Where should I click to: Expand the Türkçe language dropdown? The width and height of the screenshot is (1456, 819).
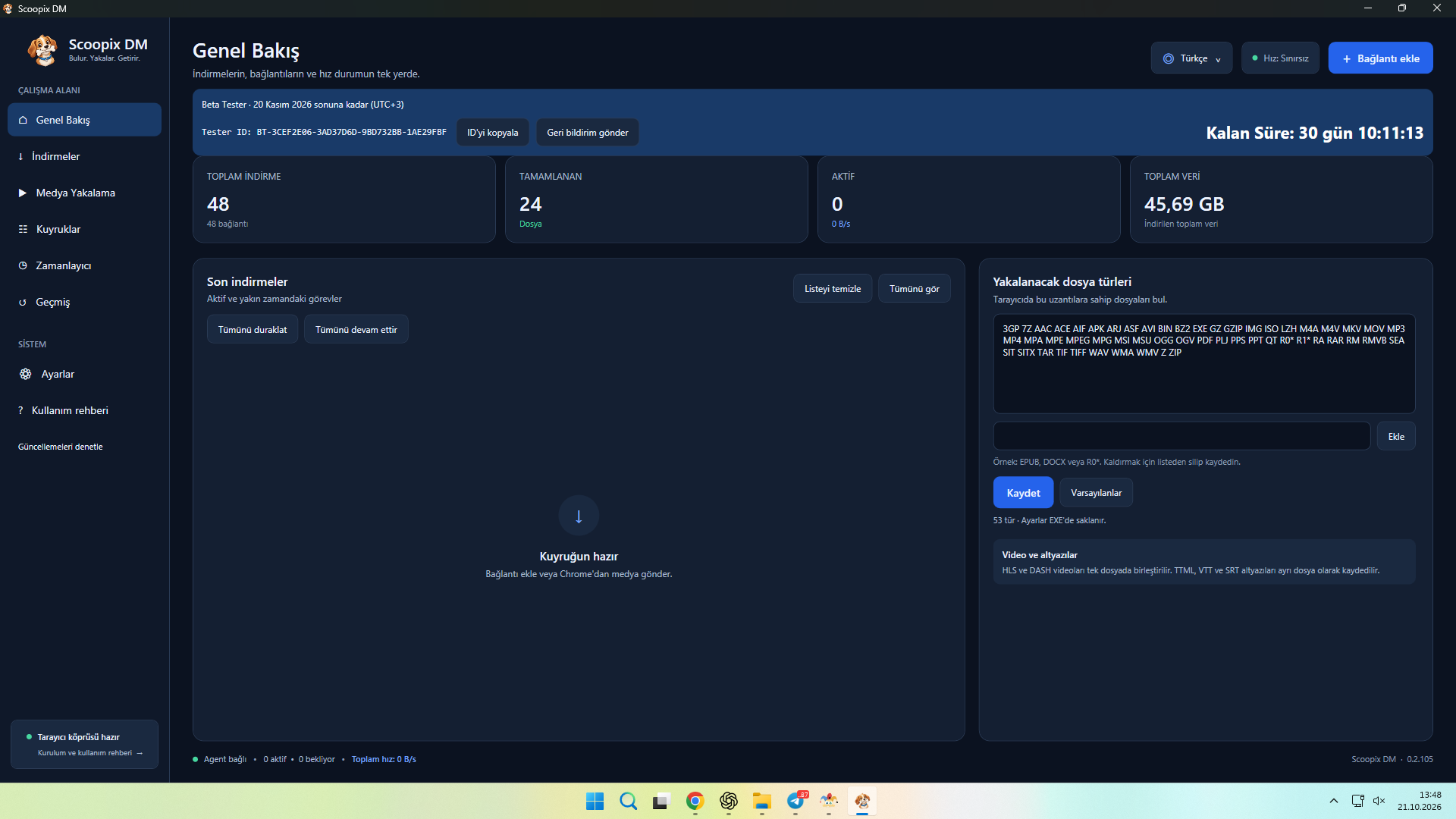coord(1191,58)
